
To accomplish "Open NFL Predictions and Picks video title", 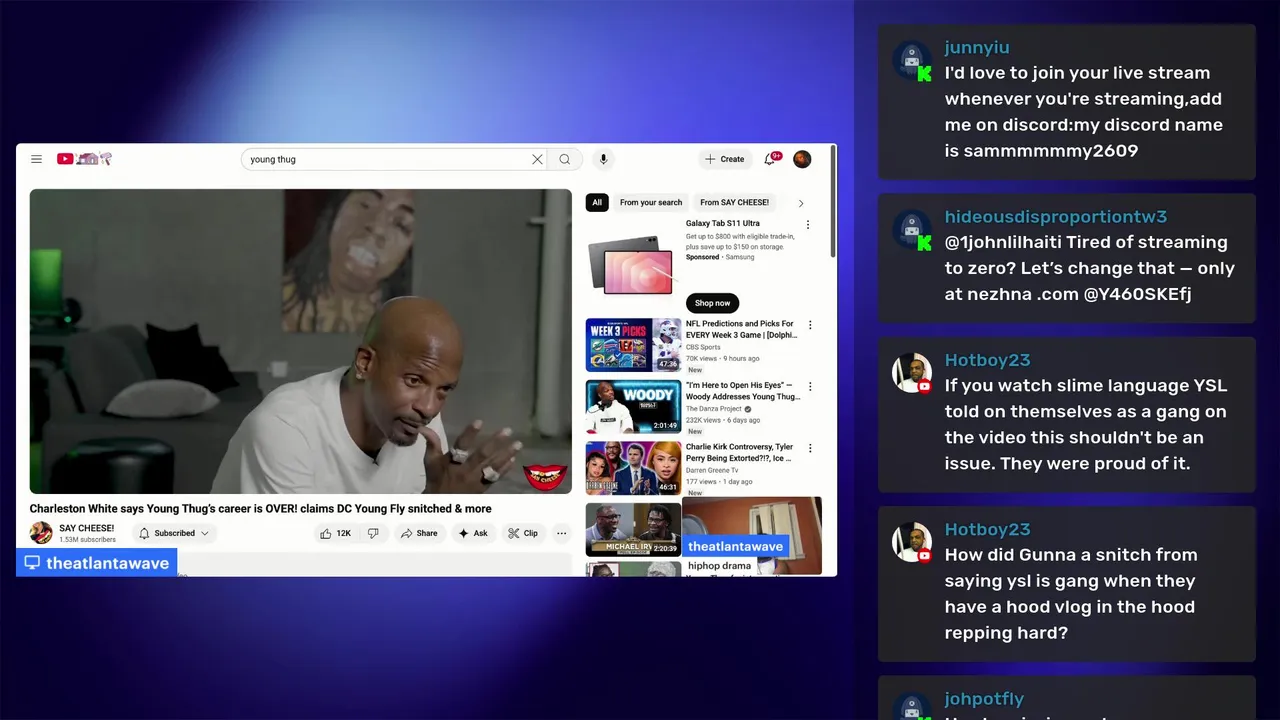I will [740, 330].
